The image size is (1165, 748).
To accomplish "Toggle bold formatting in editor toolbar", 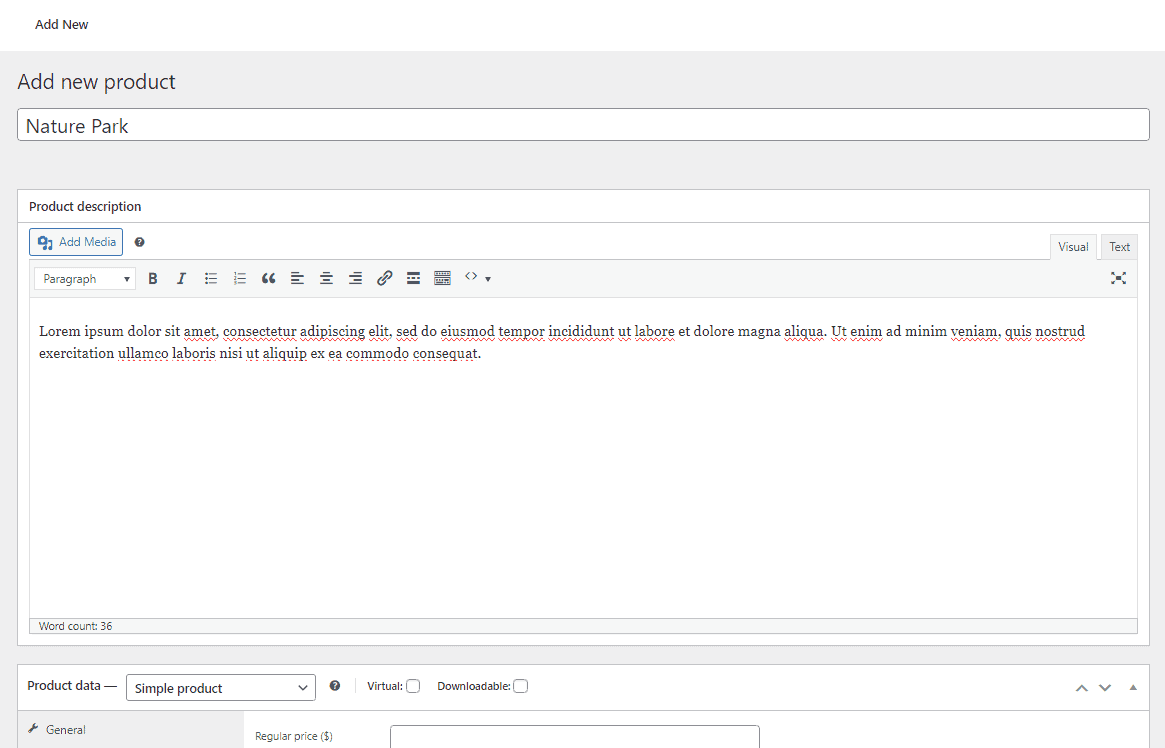I will [x=153, y=279].
